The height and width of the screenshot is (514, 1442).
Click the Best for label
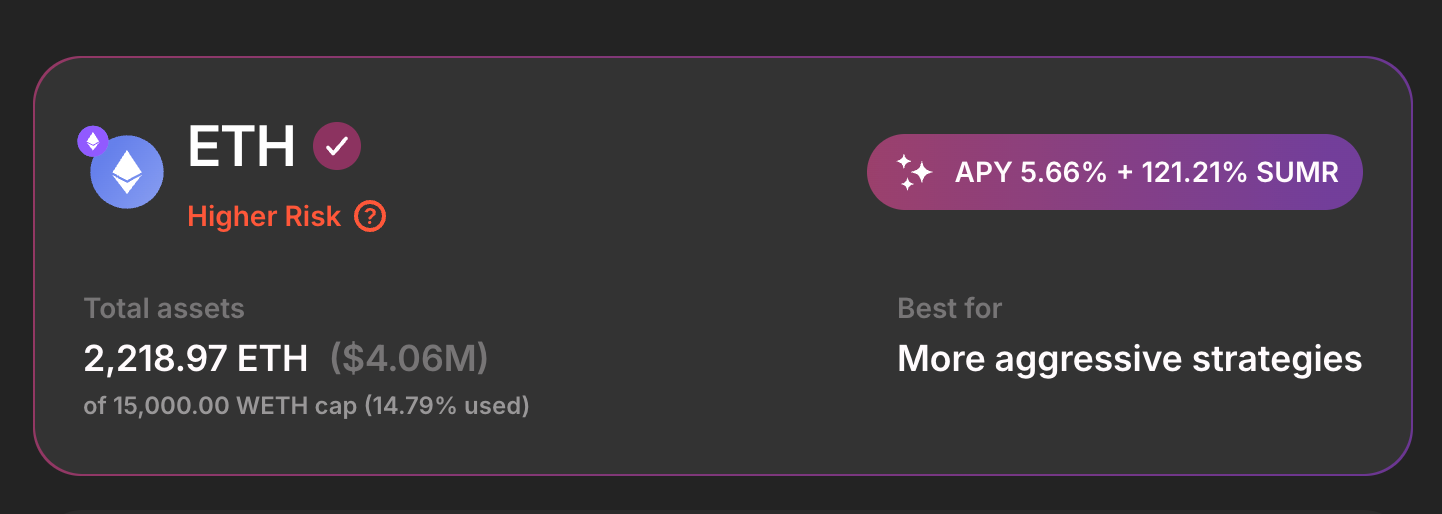(950, 308)
